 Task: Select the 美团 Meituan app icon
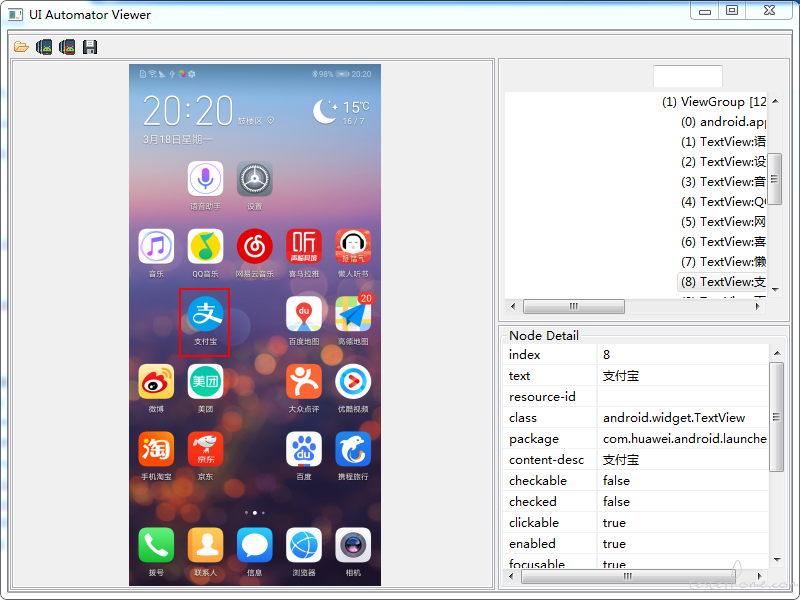point(205,382)
